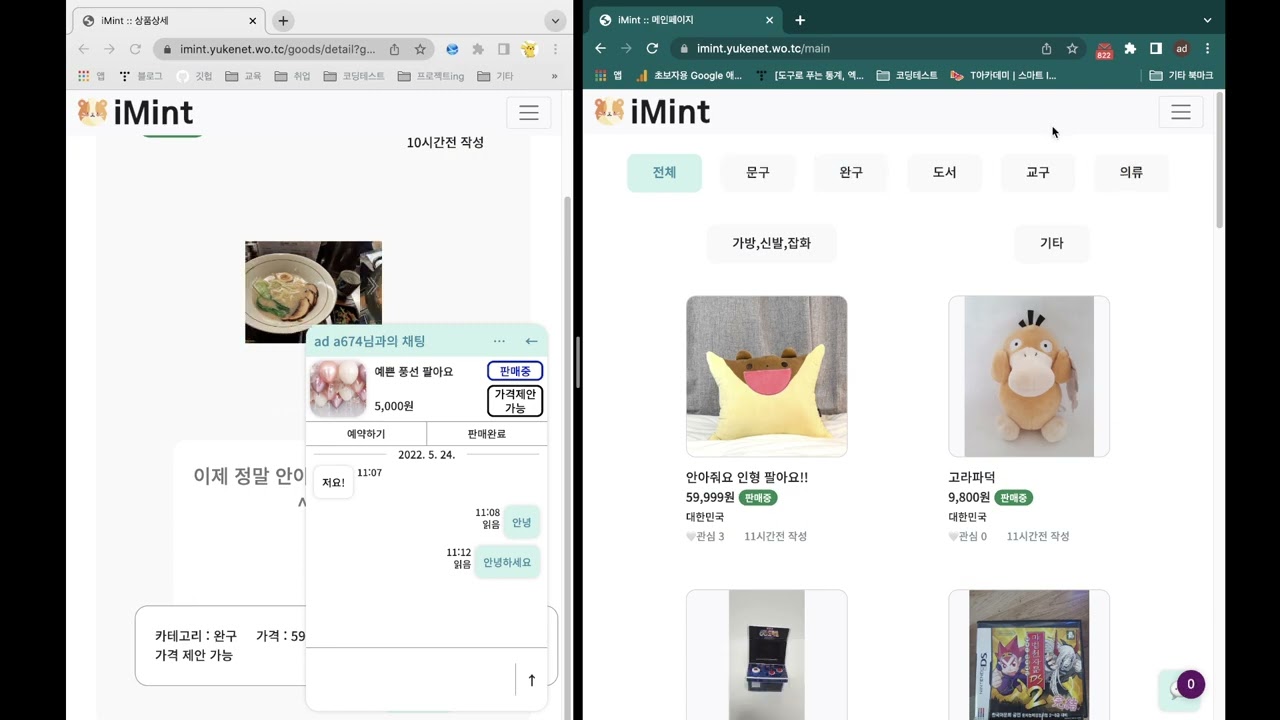Open the three-dot chat options menu
The width and height of the screenshot is (1280, 720).
[499, 341]
